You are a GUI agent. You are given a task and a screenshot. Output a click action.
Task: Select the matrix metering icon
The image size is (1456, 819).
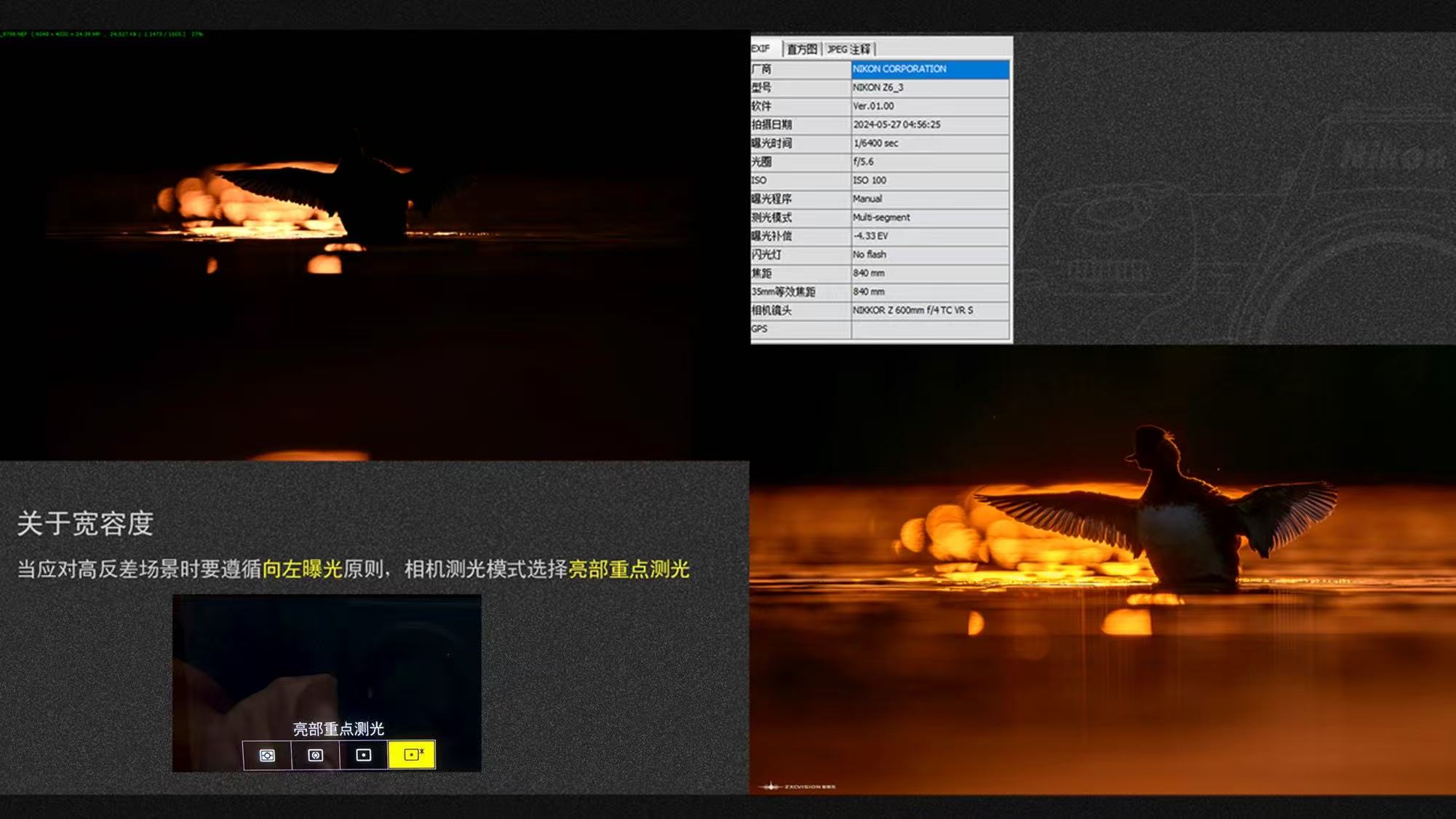coord(267,755)
